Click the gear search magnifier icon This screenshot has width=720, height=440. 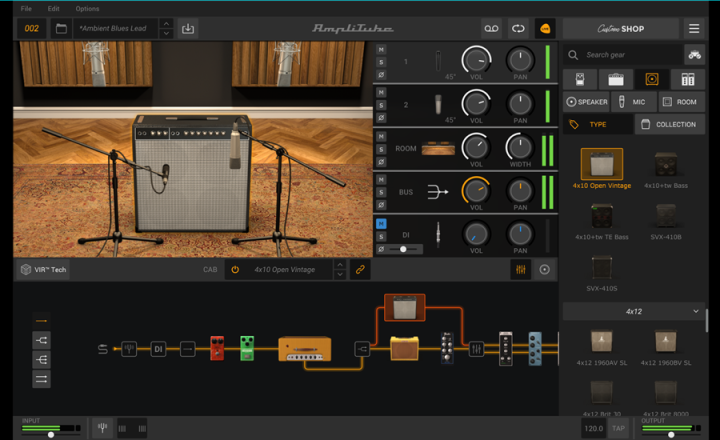573,55
